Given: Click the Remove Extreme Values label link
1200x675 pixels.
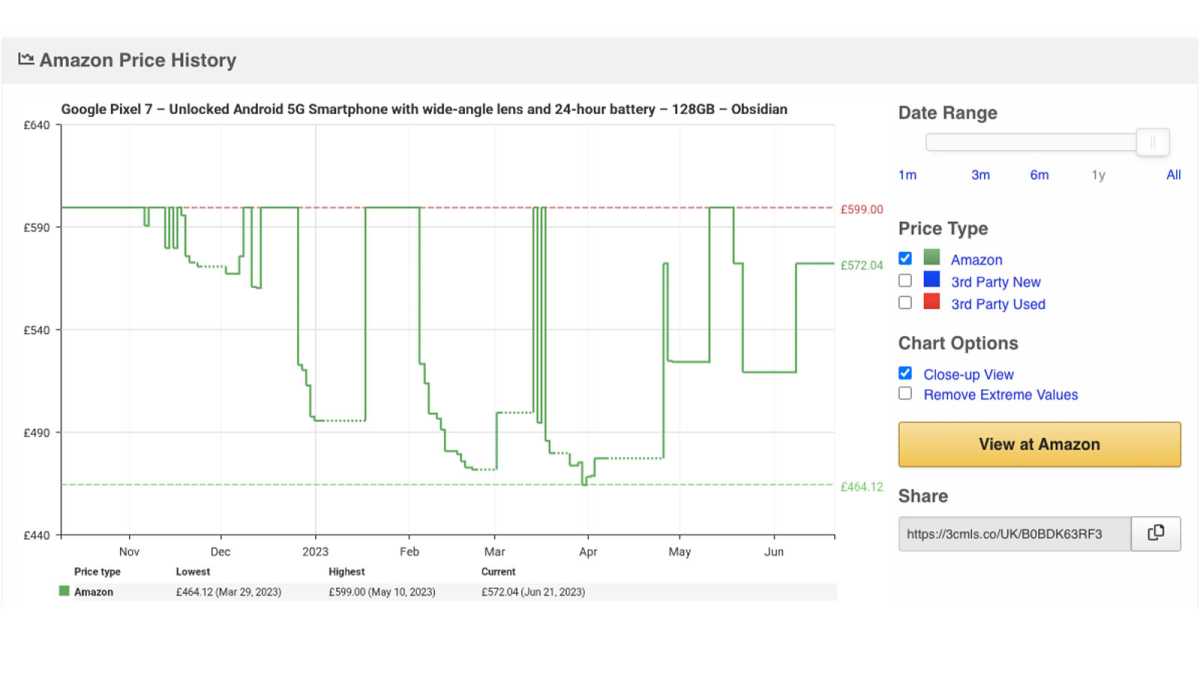Looking at the screenshot, I should (x=1001, y=395).
